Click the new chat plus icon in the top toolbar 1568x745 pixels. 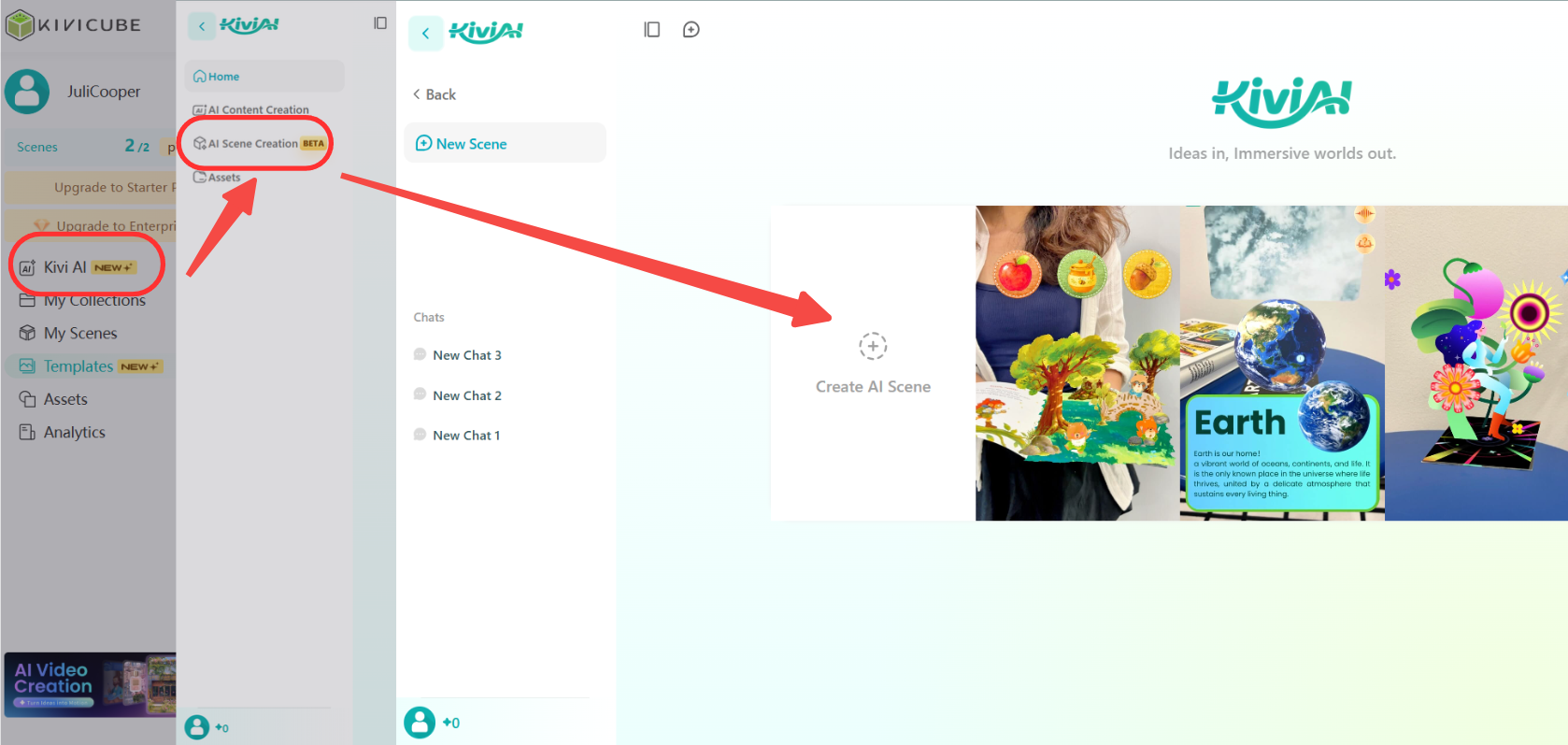tap(691, 30)
